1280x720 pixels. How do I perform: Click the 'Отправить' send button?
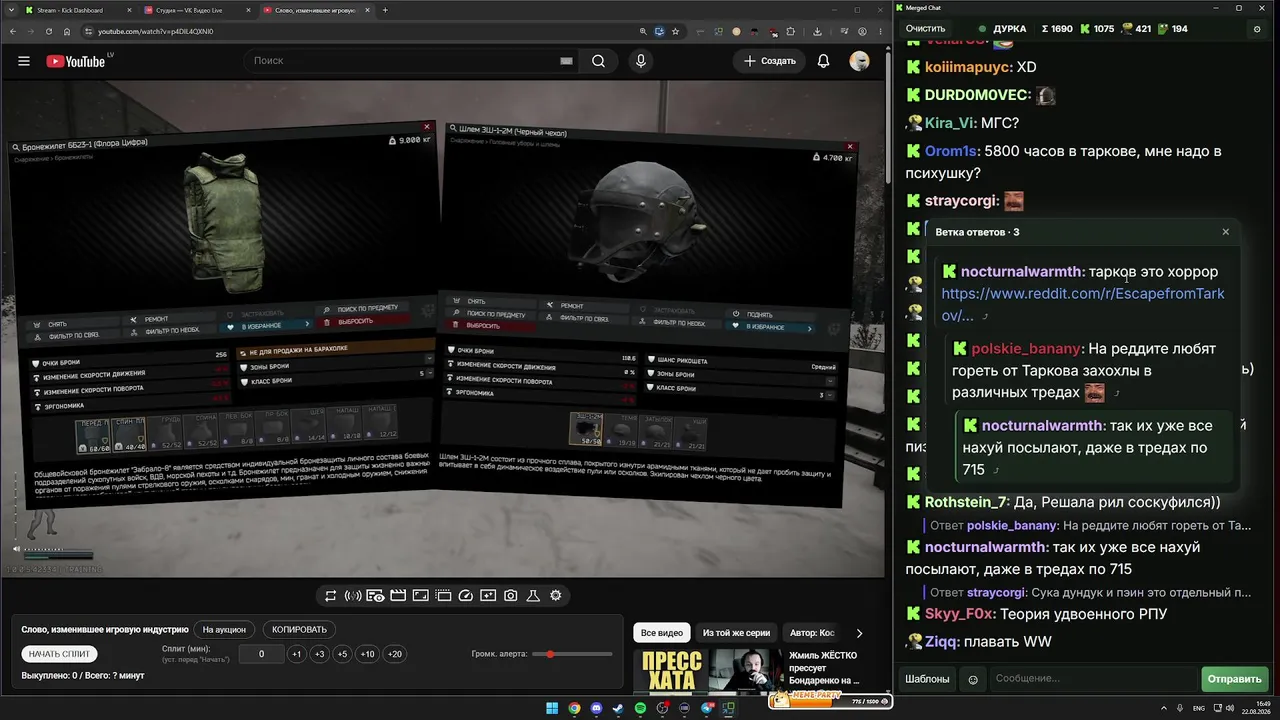click(x=1234, y=679)
